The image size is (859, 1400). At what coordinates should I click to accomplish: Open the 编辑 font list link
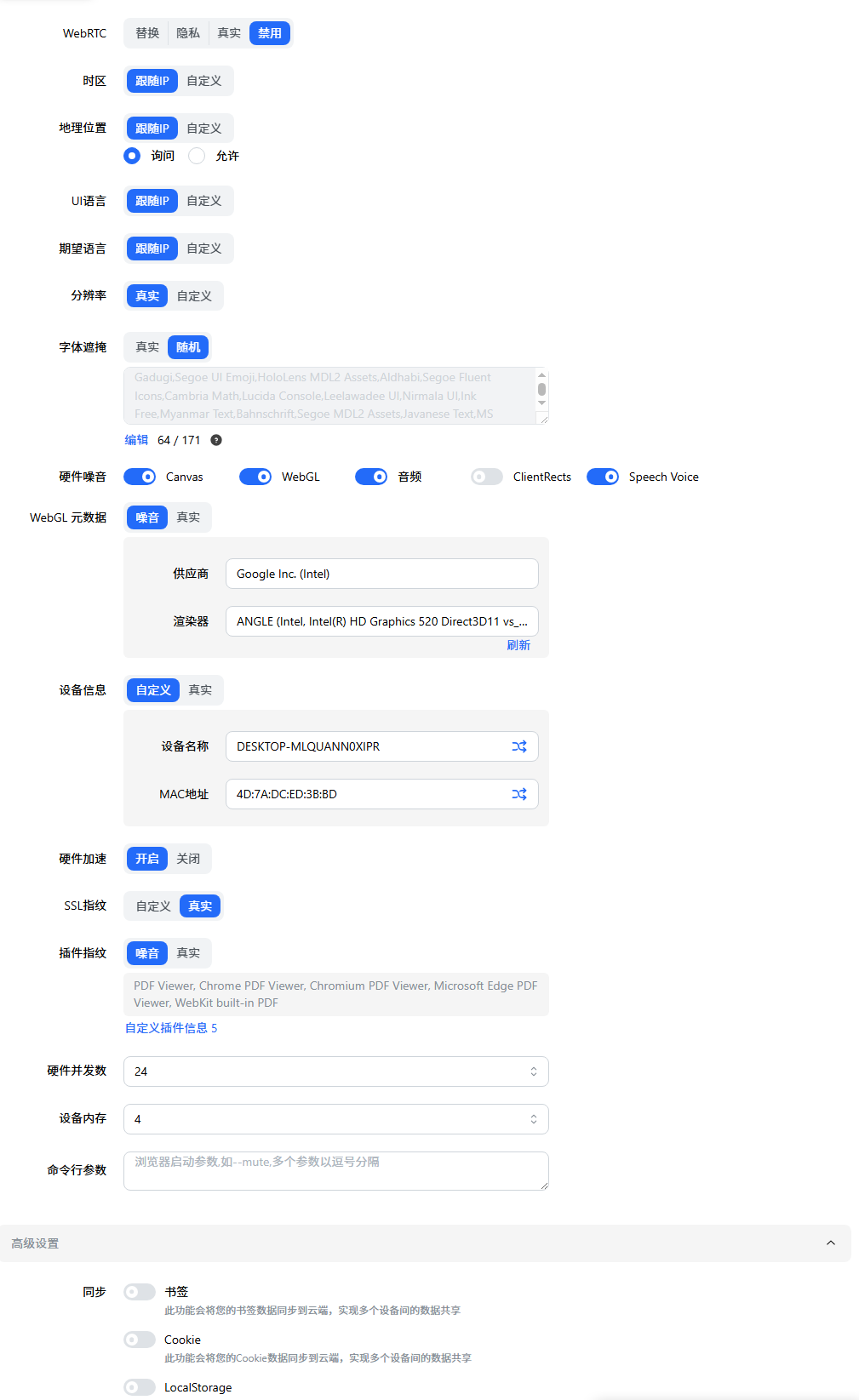136,440
